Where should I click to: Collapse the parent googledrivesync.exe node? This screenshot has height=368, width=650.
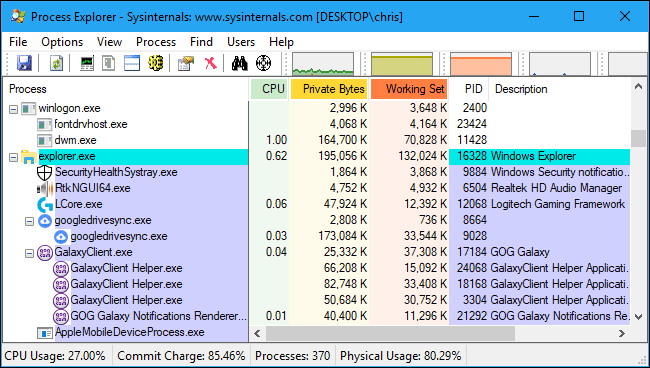pyautogui.click(x=29, y=221)
